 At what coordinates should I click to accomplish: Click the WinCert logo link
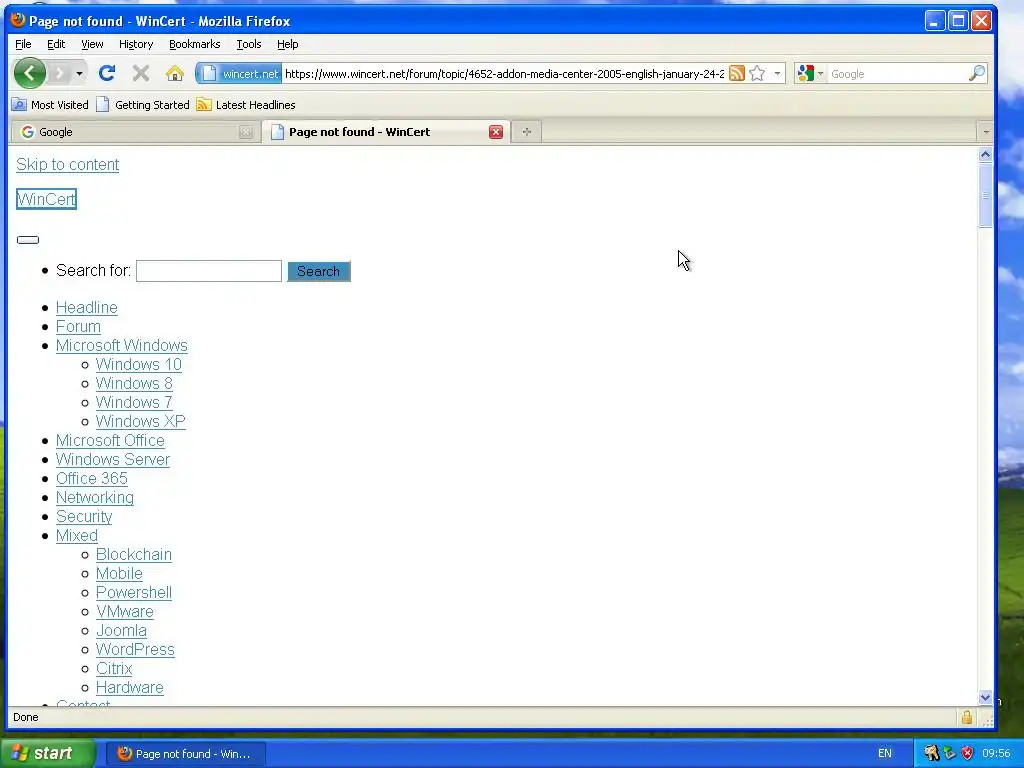click(46, 199)
